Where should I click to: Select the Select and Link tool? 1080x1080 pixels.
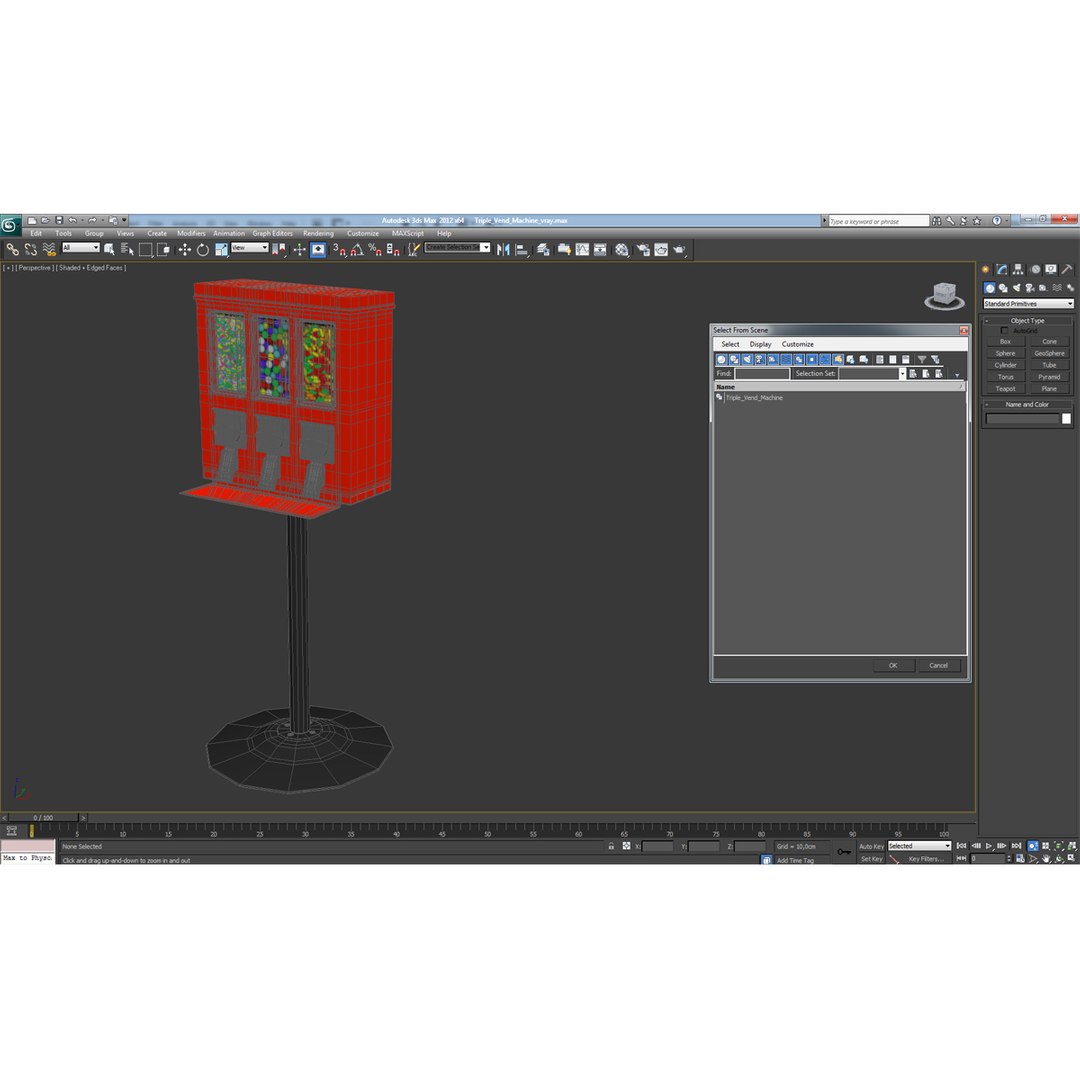pyautogui.click(x=12, y=249)
